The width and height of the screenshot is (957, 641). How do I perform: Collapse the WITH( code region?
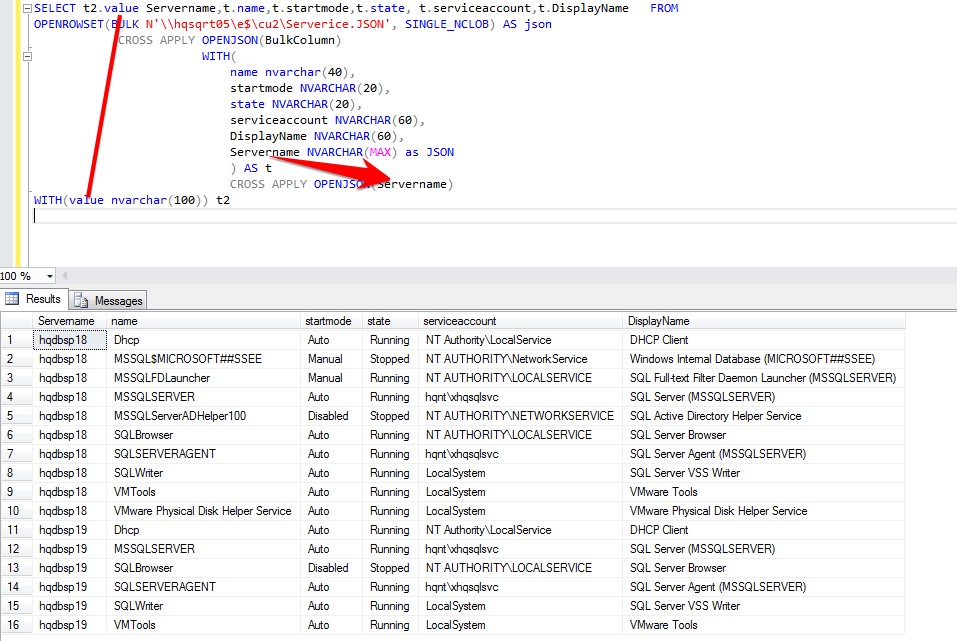coord(27,56)
